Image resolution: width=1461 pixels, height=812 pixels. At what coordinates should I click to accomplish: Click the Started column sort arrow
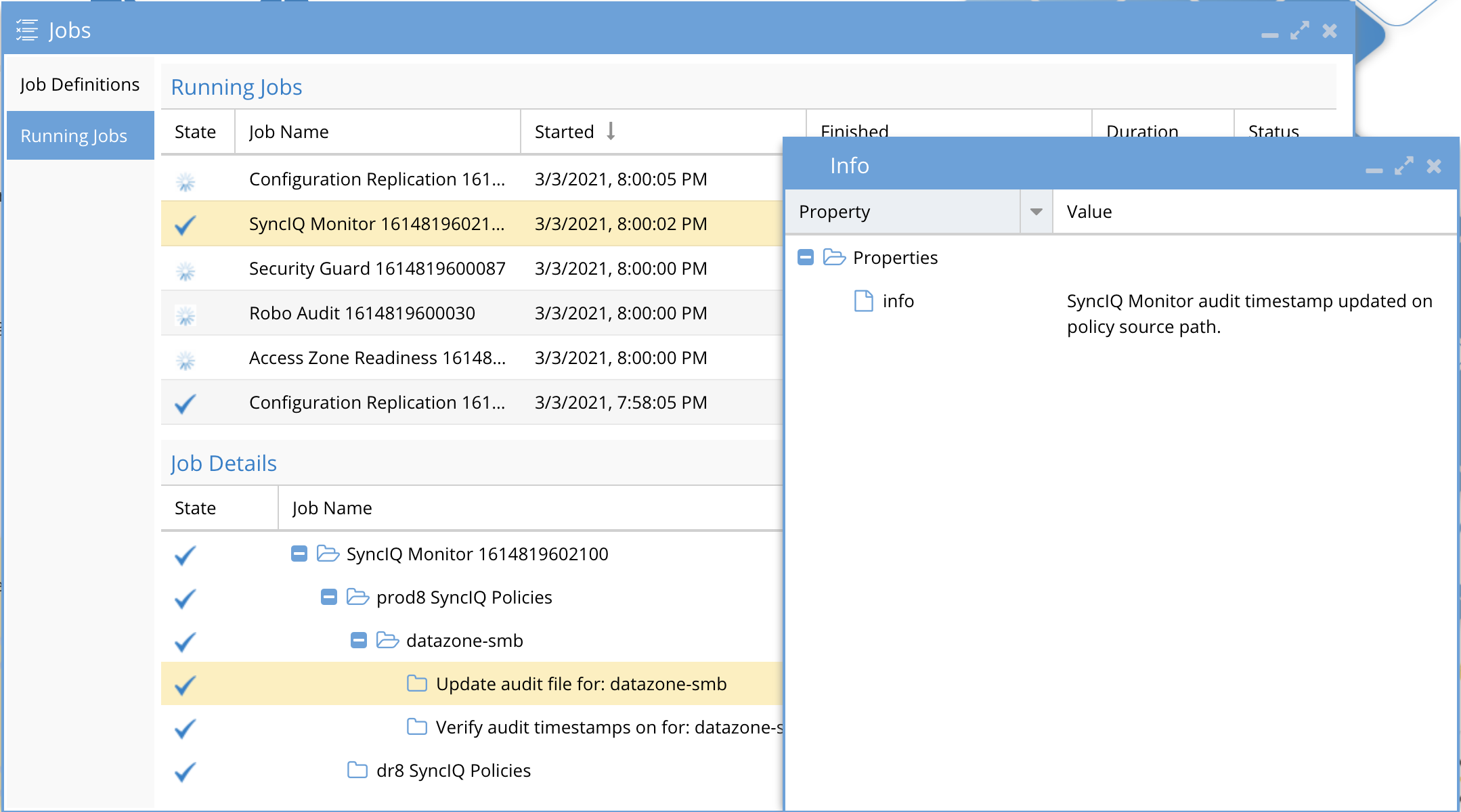tap(611, 131)
